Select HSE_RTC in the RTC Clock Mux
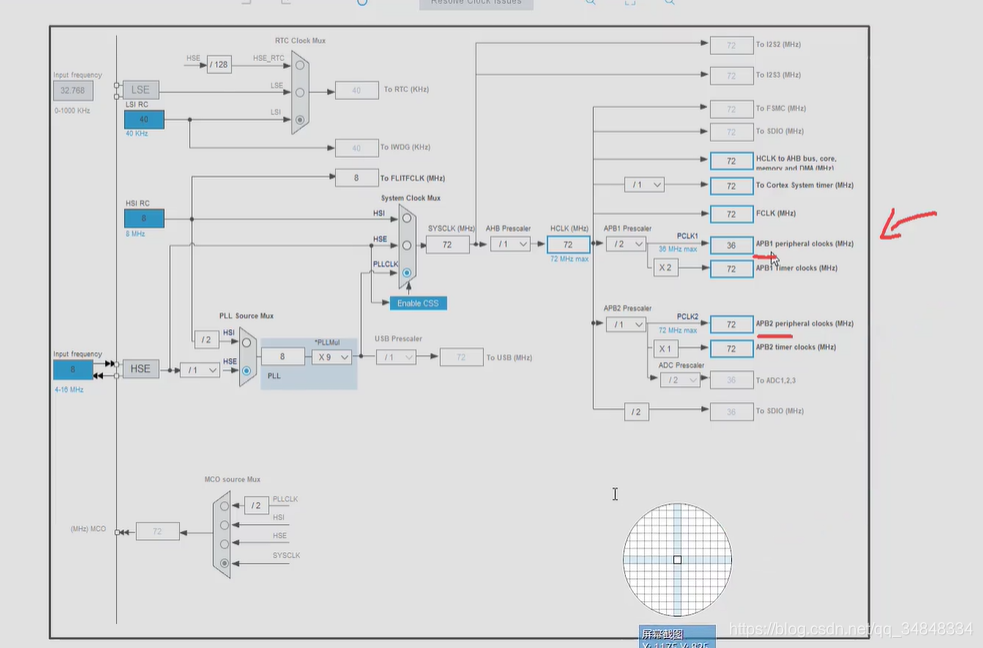983x648 pixels. 300,65
